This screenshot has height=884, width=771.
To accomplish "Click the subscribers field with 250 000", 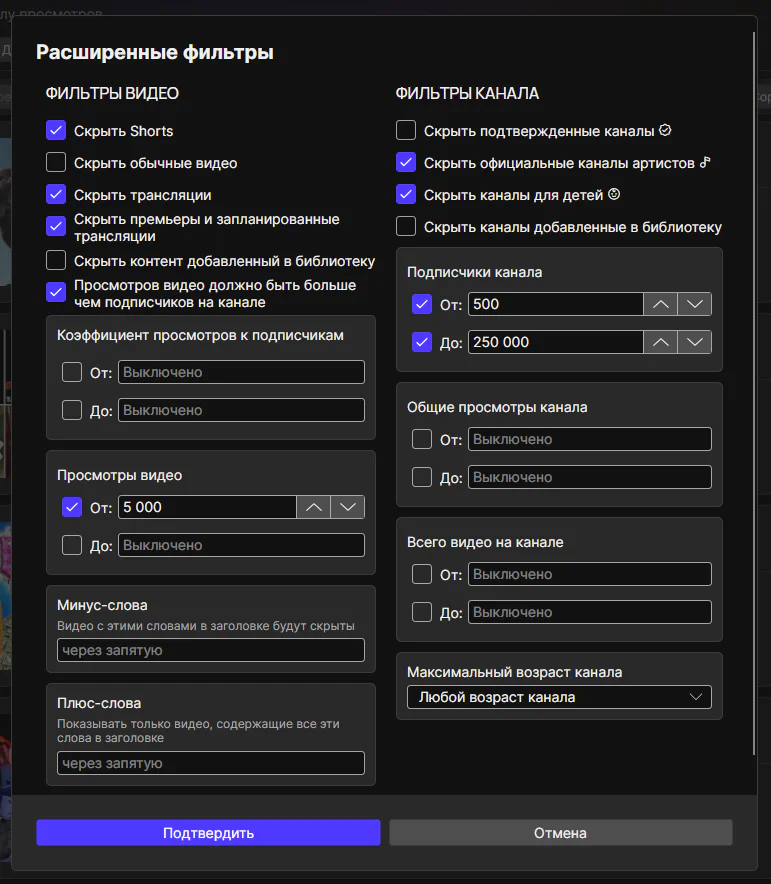I will [556, 342].
